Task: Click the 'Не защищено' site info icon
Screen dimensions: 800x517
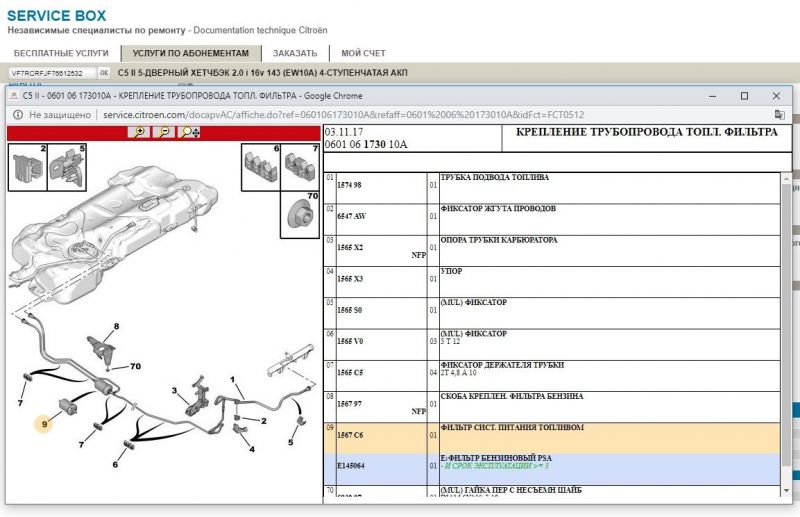Action: pyautogui.click(x=18, y=115)
